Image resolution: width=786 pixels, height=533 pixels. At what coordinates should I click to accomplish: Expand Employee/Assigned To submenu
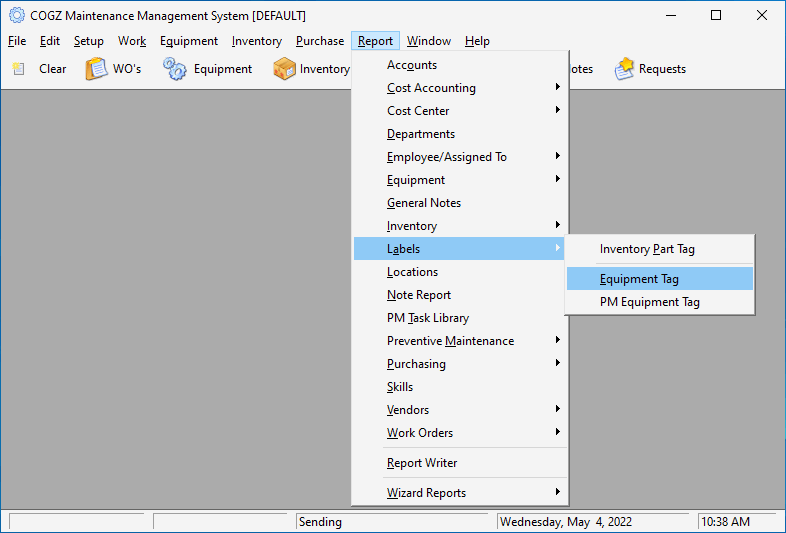(x=460, y=157)
